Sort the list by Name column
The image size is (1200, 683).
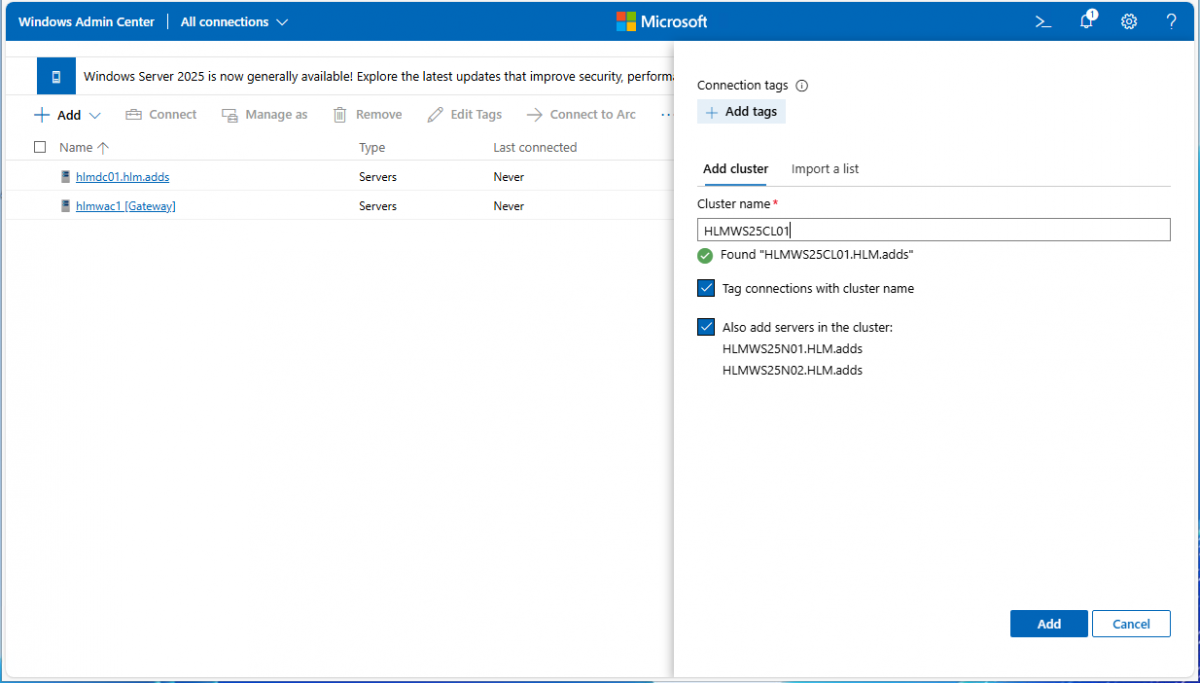76,147
